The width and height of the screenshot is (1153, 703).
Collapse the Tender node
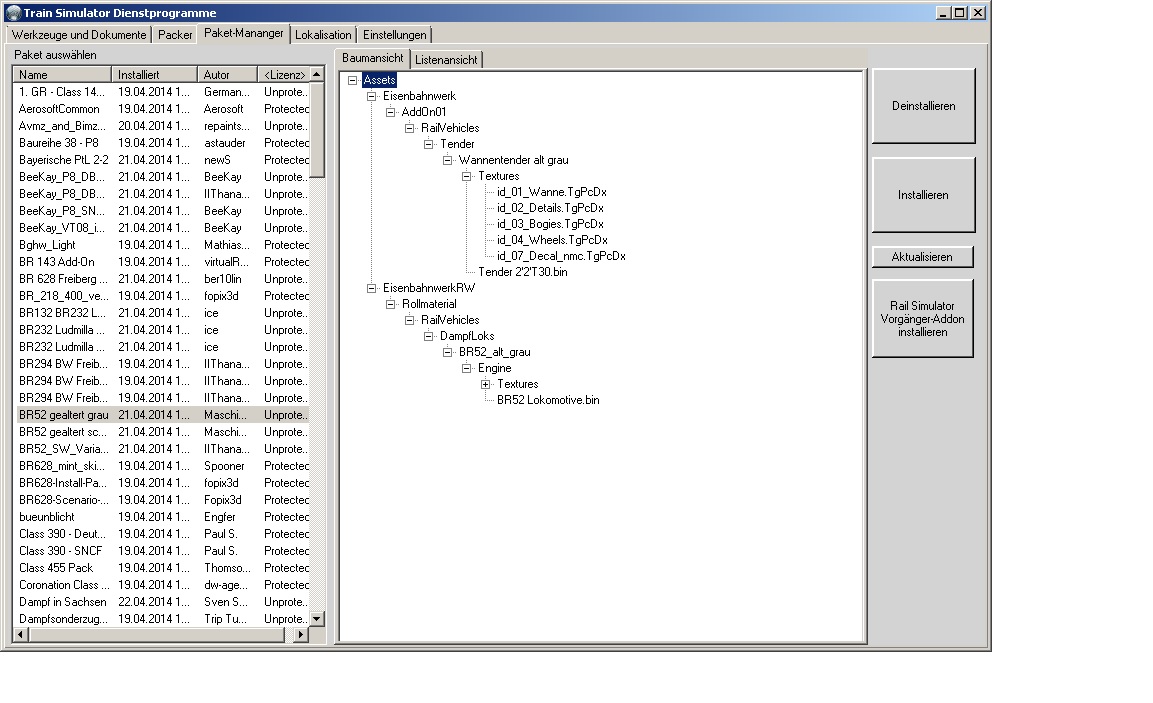pyautogui.click(x=429, y=144)
